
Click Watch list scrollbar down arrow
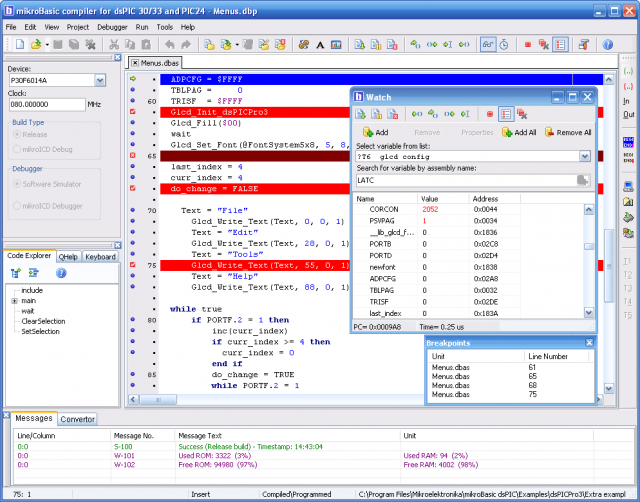pos(589,313)
